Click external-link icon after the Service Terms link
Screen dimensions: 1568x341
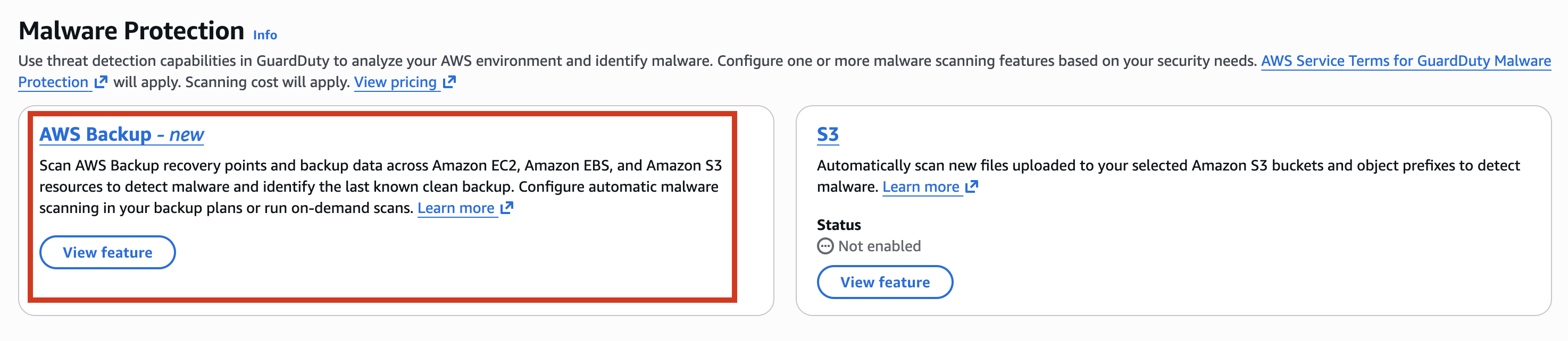point(101,81)
